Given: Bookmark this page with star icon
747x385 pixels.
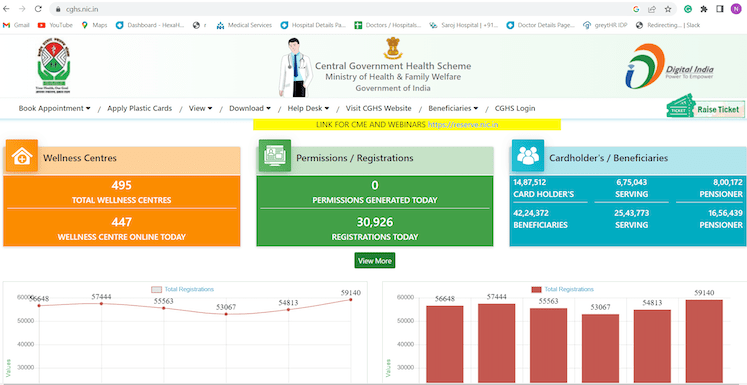Looking at the screenshot, I should tap(668, 9).
